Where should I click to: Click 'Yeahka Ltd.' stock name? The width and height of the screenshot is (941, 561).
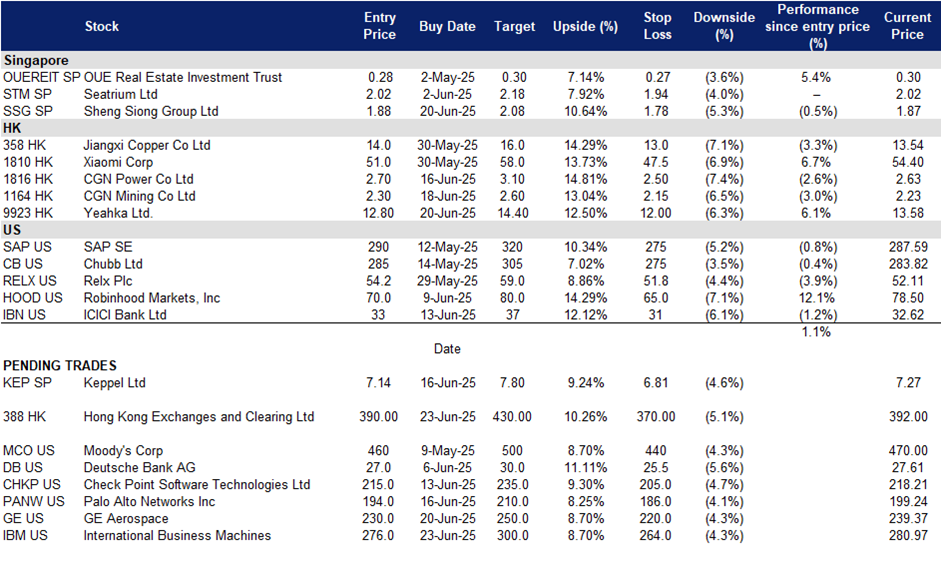click(118, 213)
